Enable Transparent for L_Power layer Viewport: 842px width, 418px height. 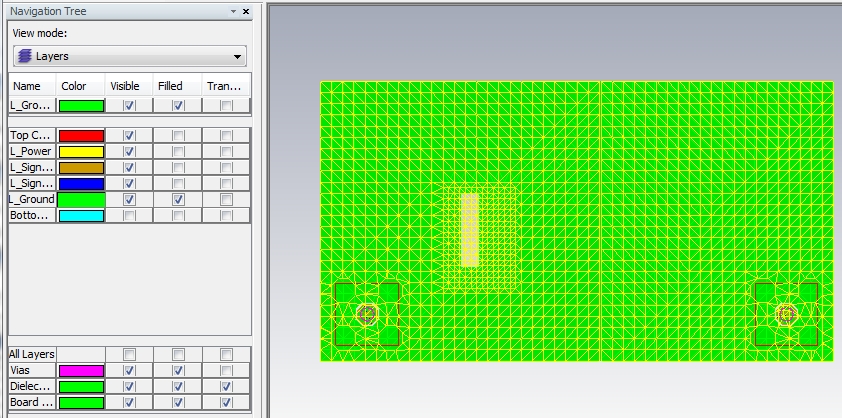pyautogui.click(x=227, y=152)
